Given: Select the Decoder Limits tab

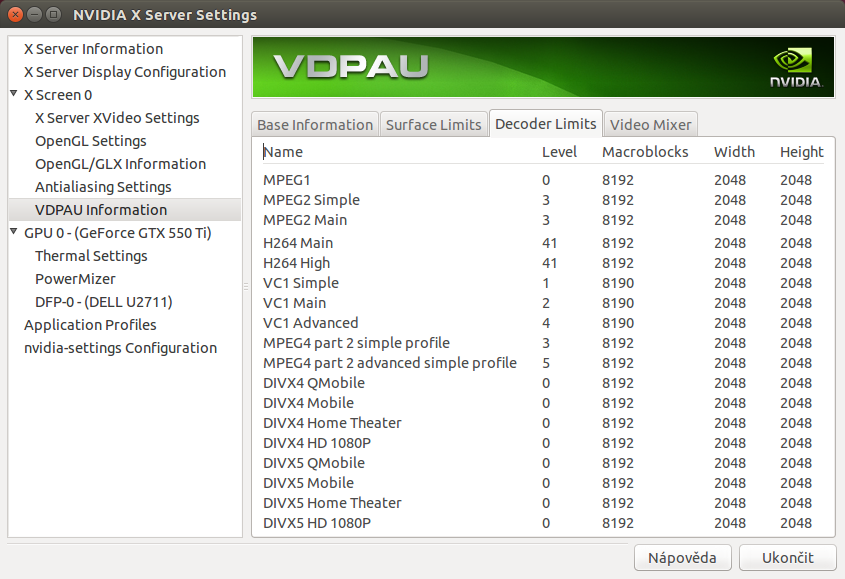Looking at the screenshot, I should (x=545, y=123).
